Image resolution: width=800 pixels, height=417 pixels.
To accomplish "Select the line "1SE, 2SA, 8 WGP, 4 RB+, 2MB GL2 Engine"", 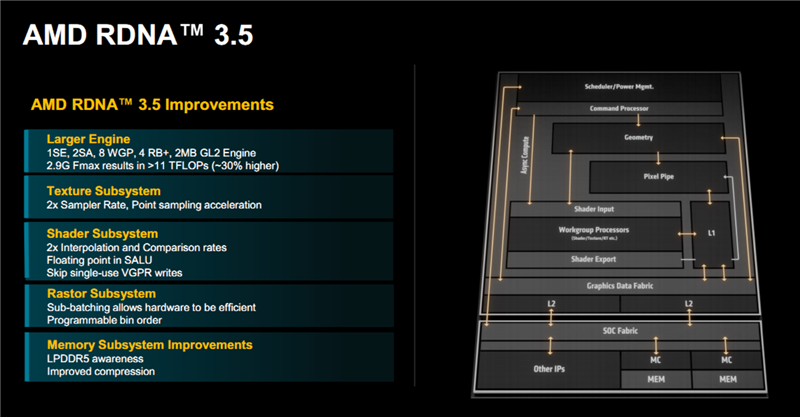I will [151, 153].
